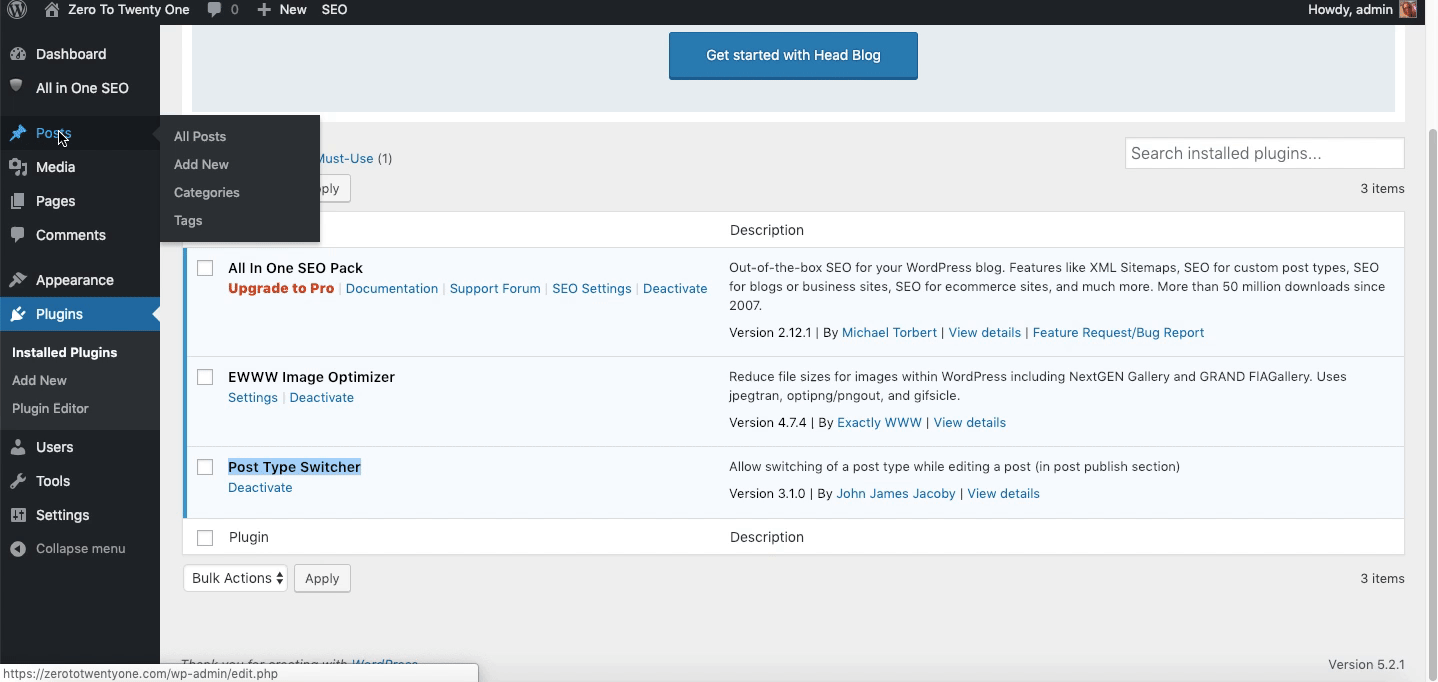The height and width of the screenshot is (682, 1438).
Task: Tick the EWWW Image Optimizer checkbox
Action: pos(205,377)
